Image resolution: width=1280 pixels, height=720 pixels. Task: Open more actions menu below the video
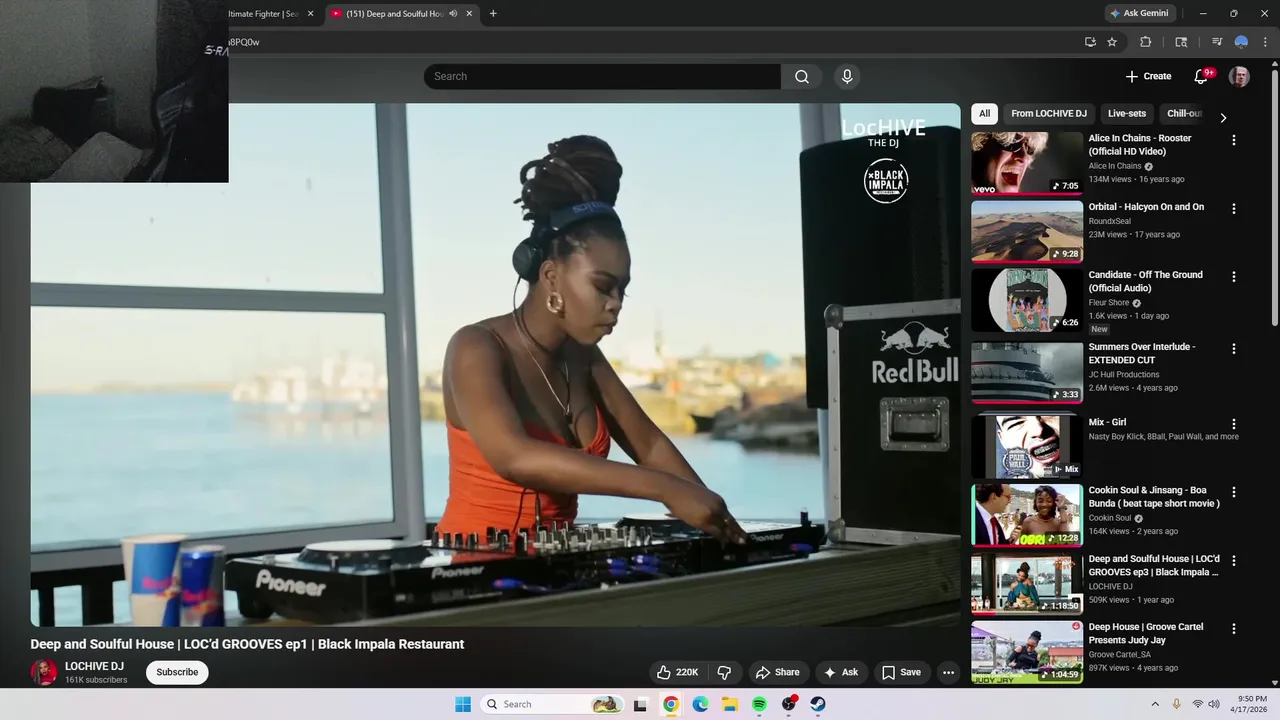[x=948, y=672]
